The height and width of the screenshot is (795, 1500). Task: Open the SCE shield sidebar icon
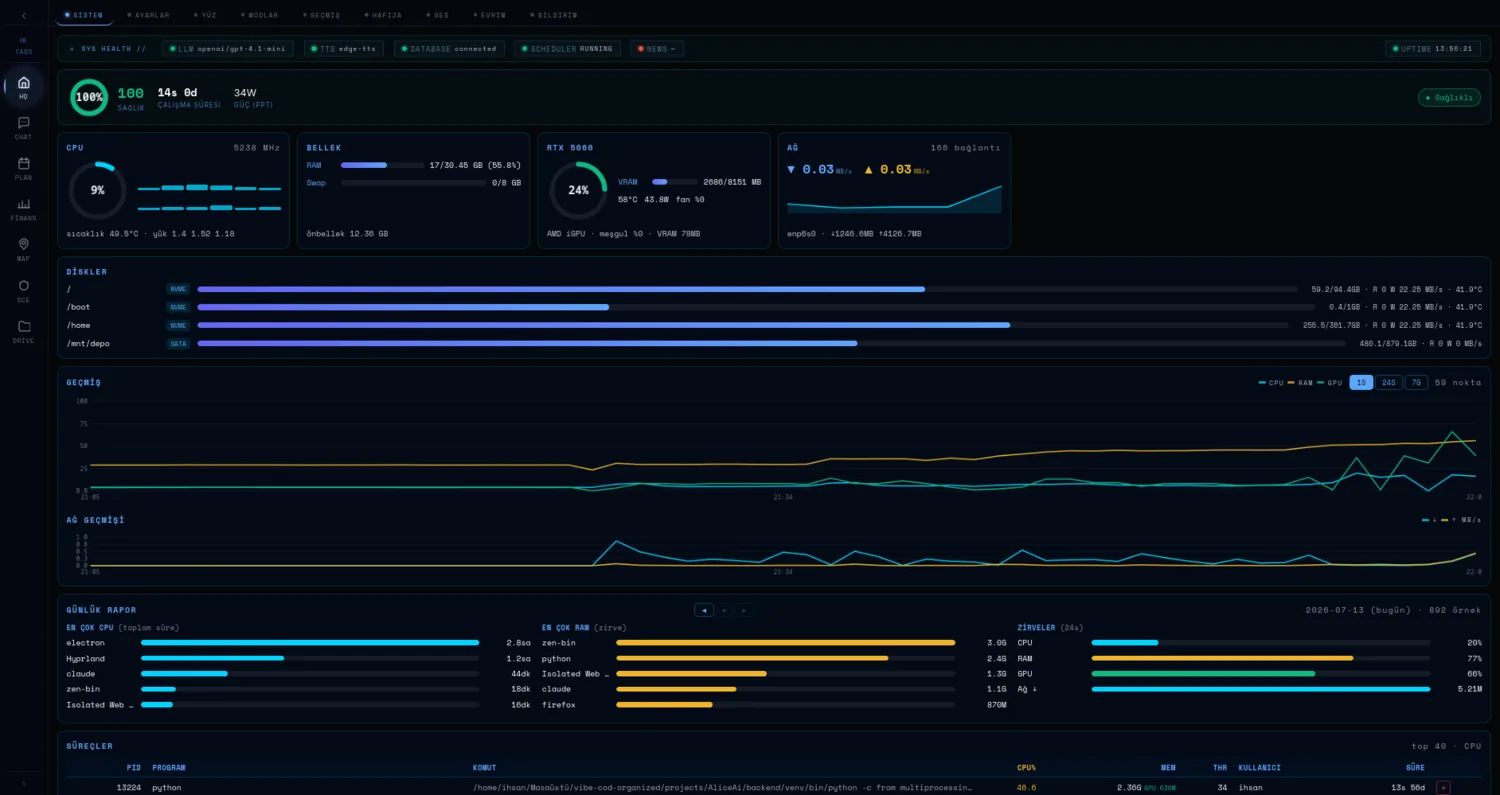[x=23, y=290]
